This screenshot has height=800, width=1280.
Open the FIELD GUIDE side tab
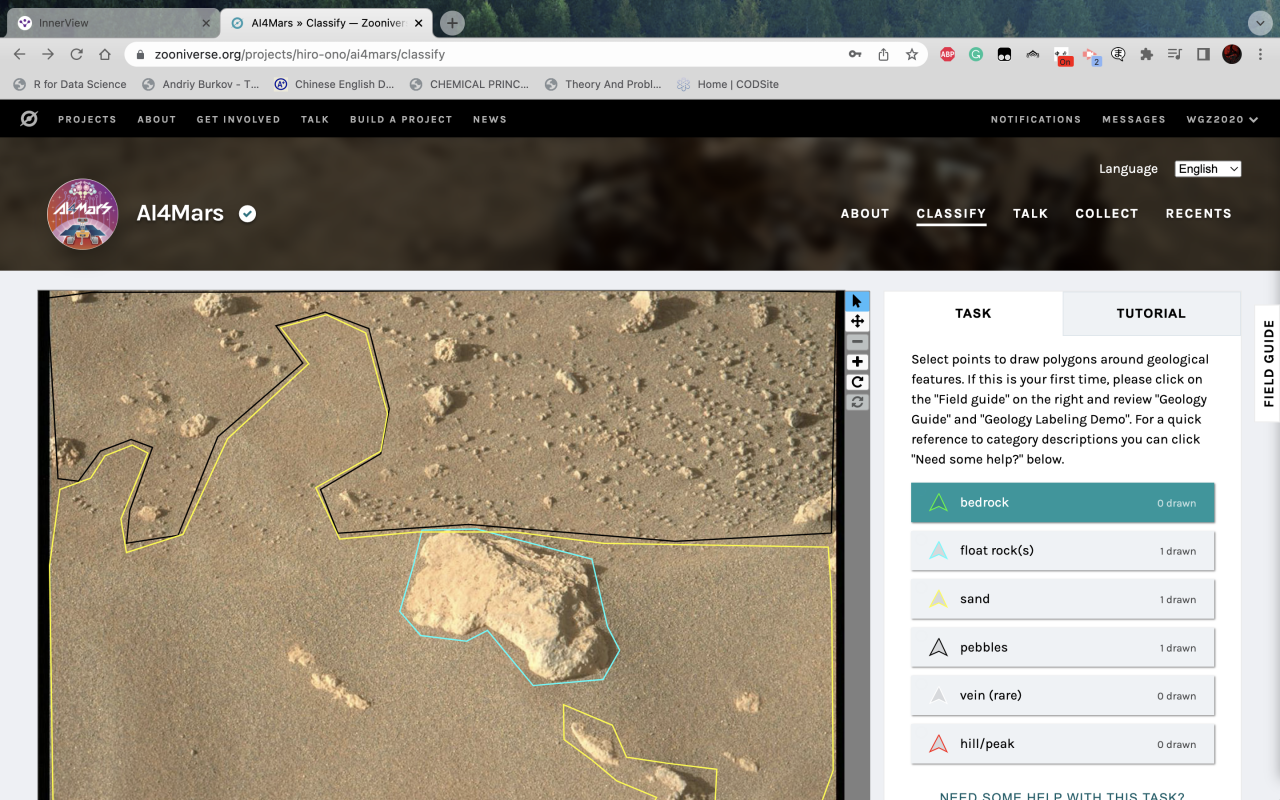[1268, 363]
